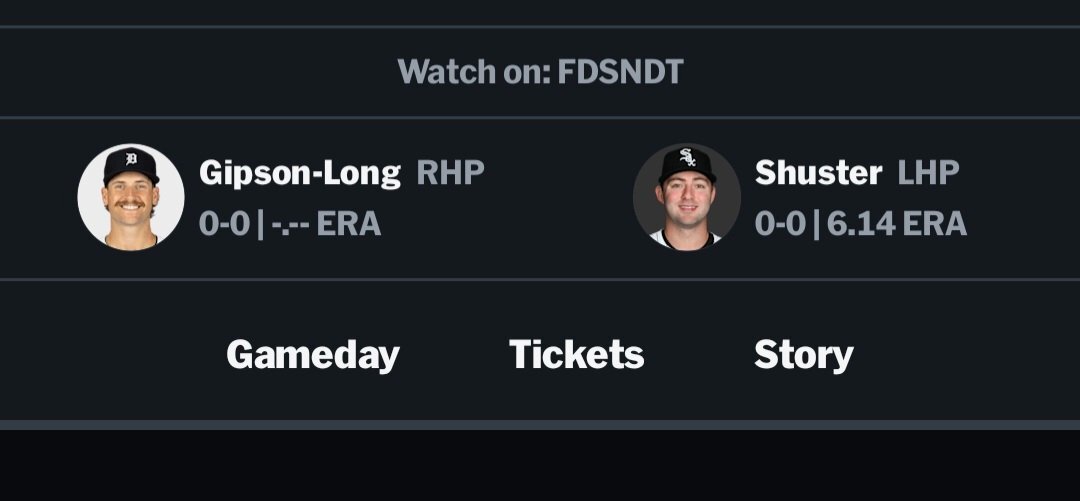Tap Gipson-Long's 0-0 win-loss record
1080x501 pixels.
tap(225, 223)
